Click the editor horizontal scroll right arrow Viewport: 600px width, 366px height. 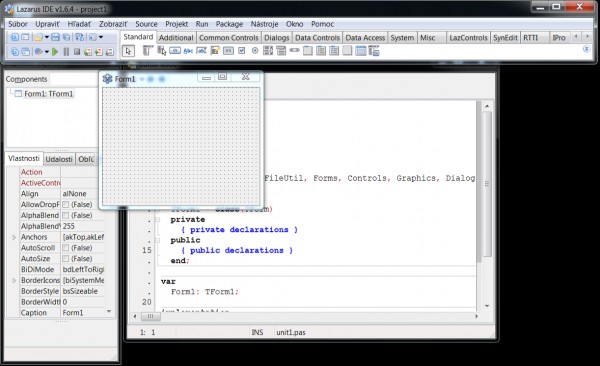click(x=476, y=316)
